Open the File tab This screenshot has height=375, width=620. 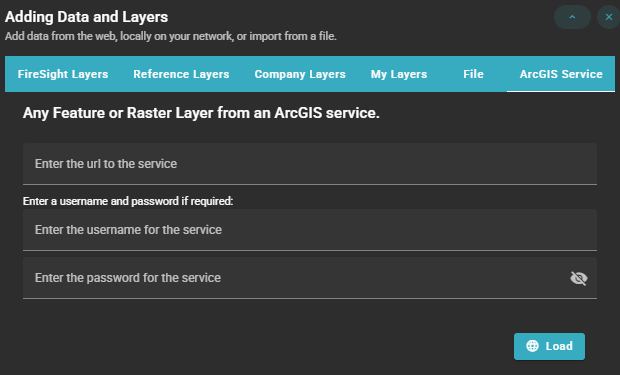473,74
